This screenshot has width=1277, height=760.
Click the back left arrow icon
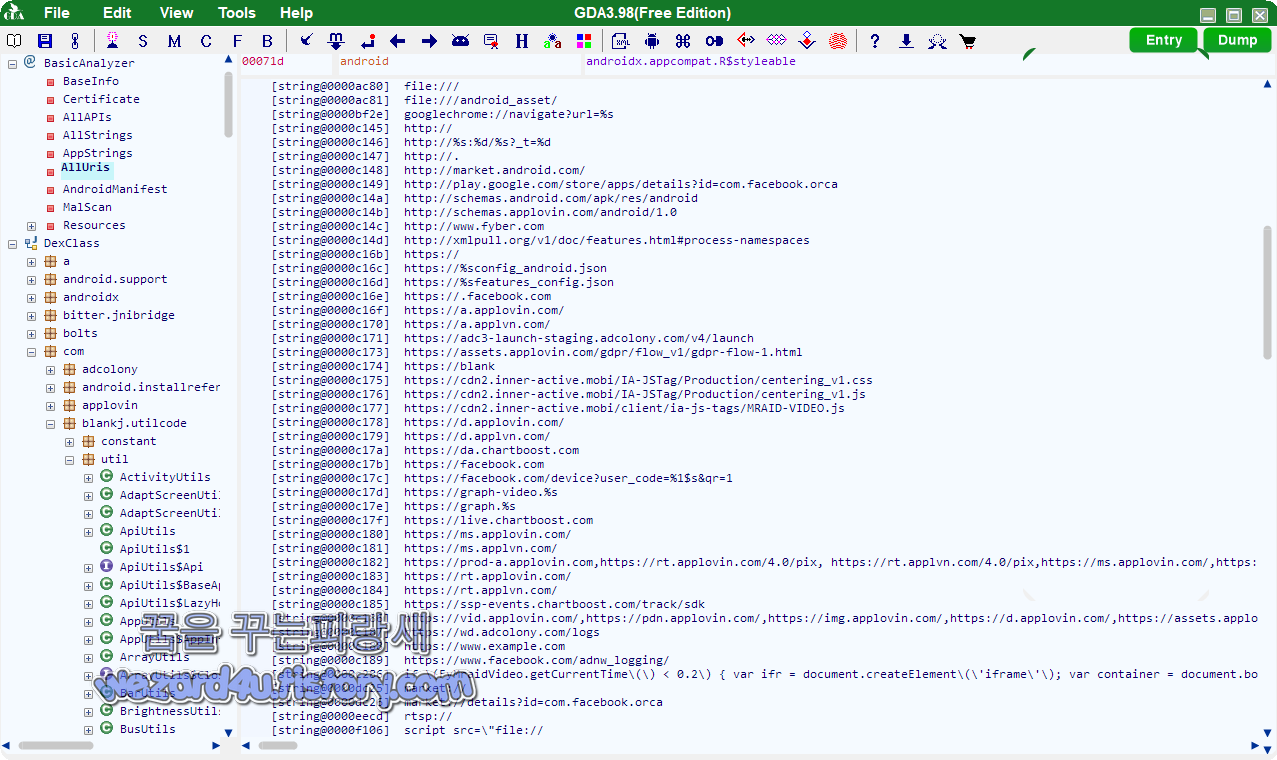(x=398, y=41)
